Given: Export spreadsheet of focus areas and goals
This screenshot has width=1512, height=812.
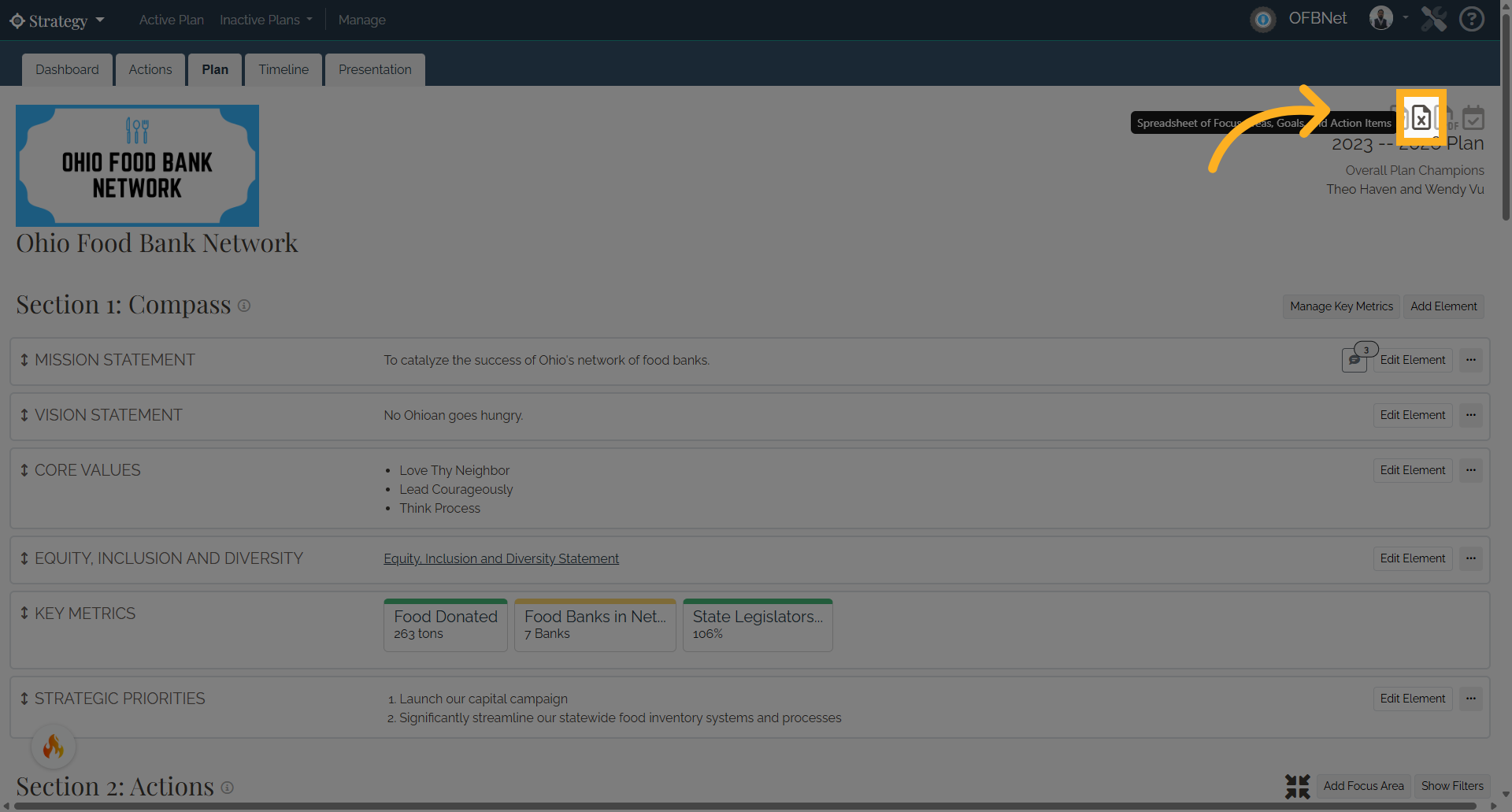Looking at the screenshot, I should (1421, 117).
